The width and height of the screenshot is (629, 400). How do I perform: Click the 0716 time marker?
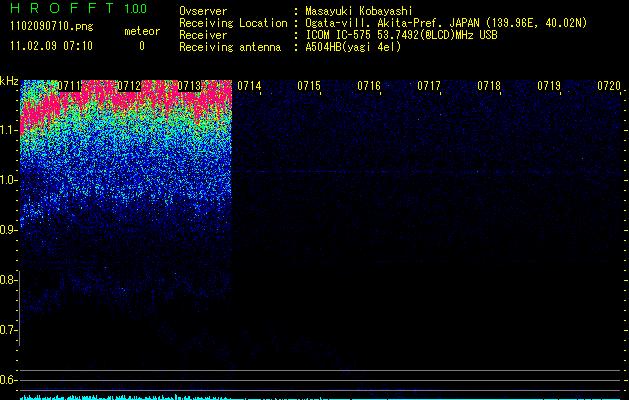(x=369, y=86)
